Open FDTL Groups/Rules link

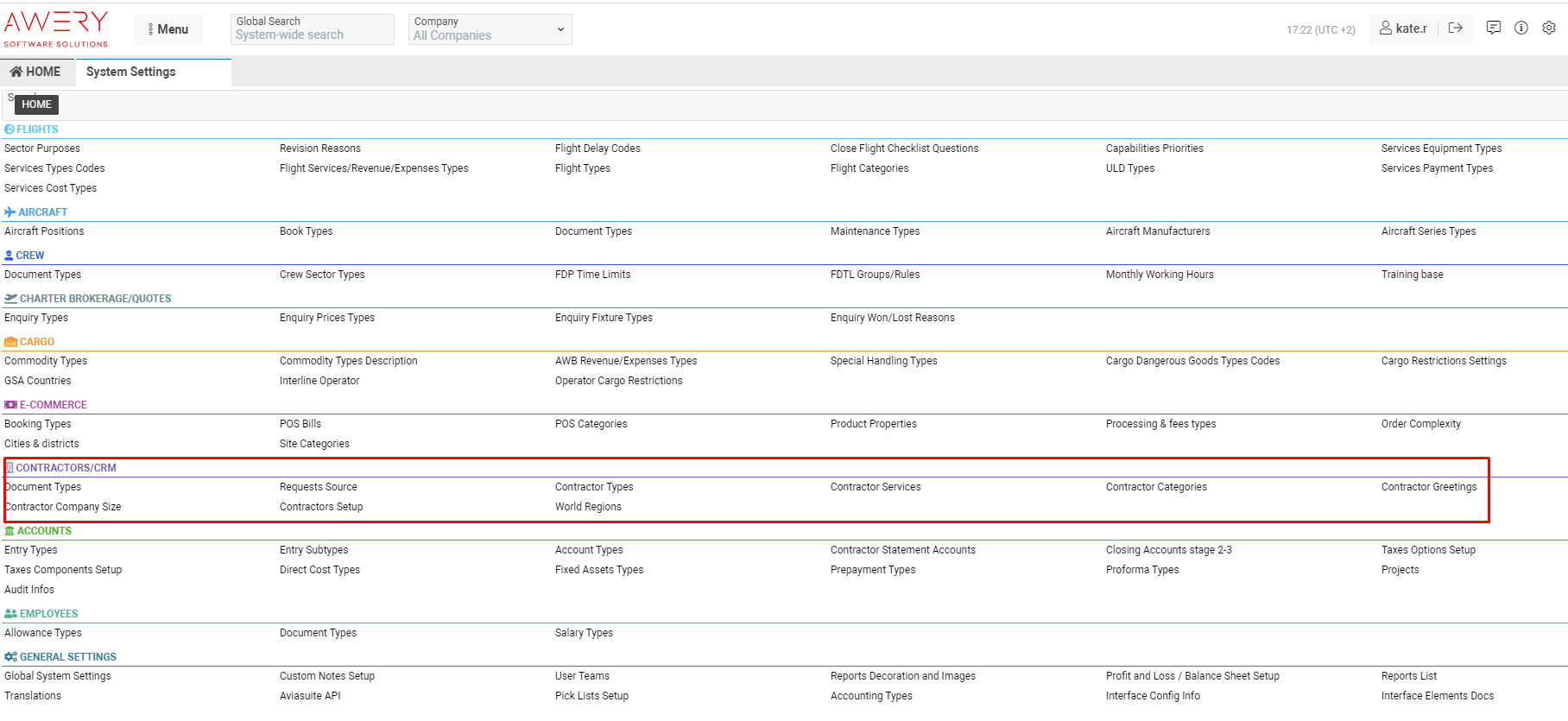pyautogui.click(x=875, y=275)
